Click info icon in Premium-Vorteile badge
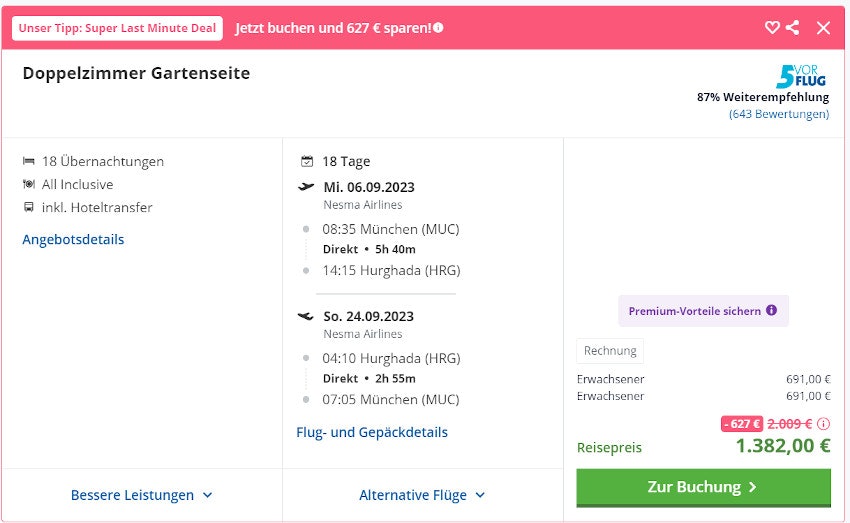 pyautogui.click(x=771, y=311)
